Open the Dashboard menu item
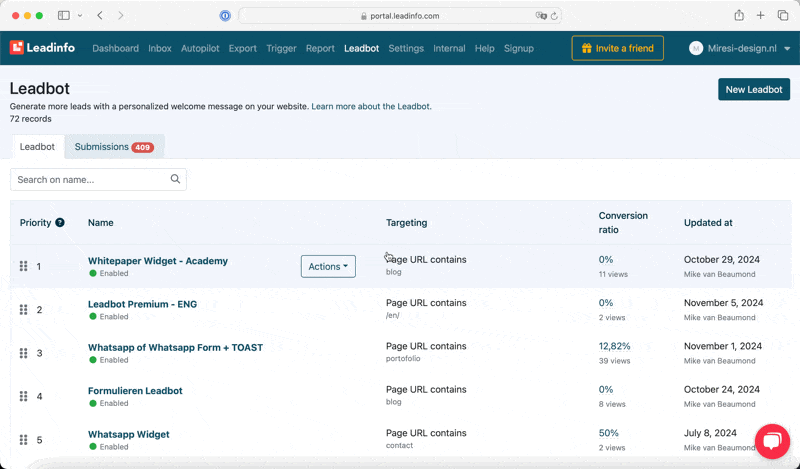The image size is (800, 469). point(115,48)
